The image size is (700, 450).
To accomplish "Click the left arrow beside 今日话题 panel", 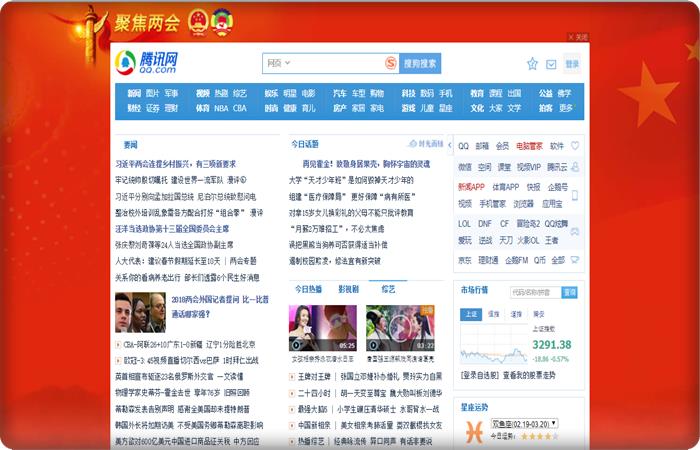I will point(450,145).
